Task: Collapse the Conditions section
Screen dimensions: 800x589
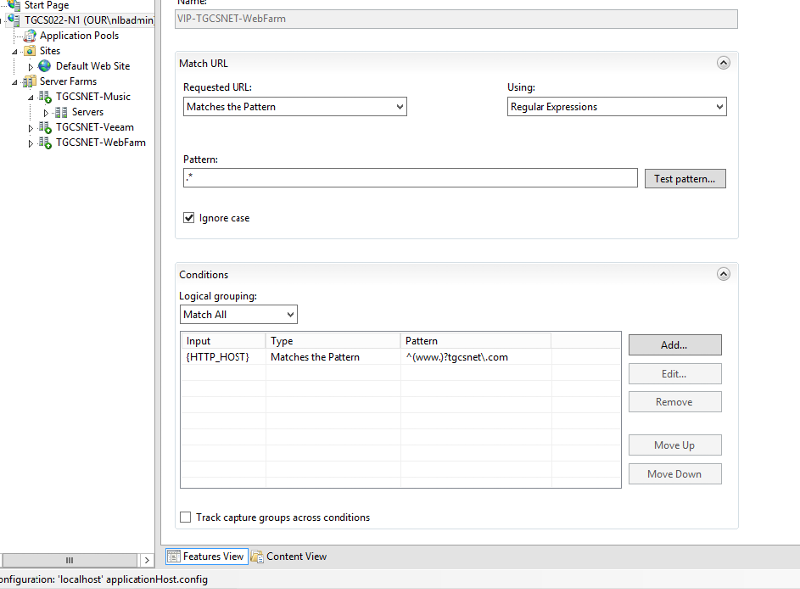Action: (x=723, y=274)
